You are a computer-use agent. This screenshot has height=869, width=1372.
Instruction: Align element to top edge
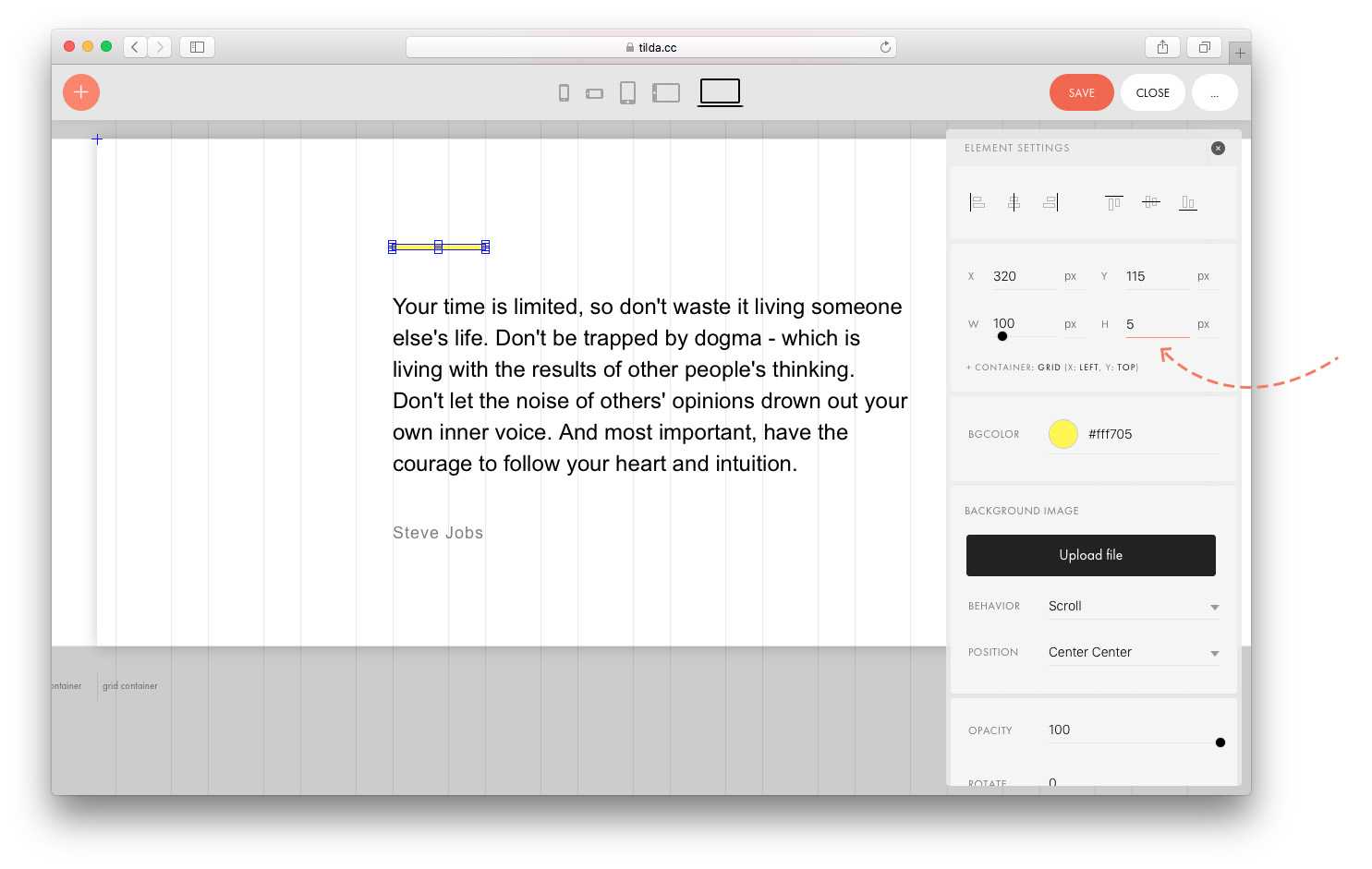1113,202
